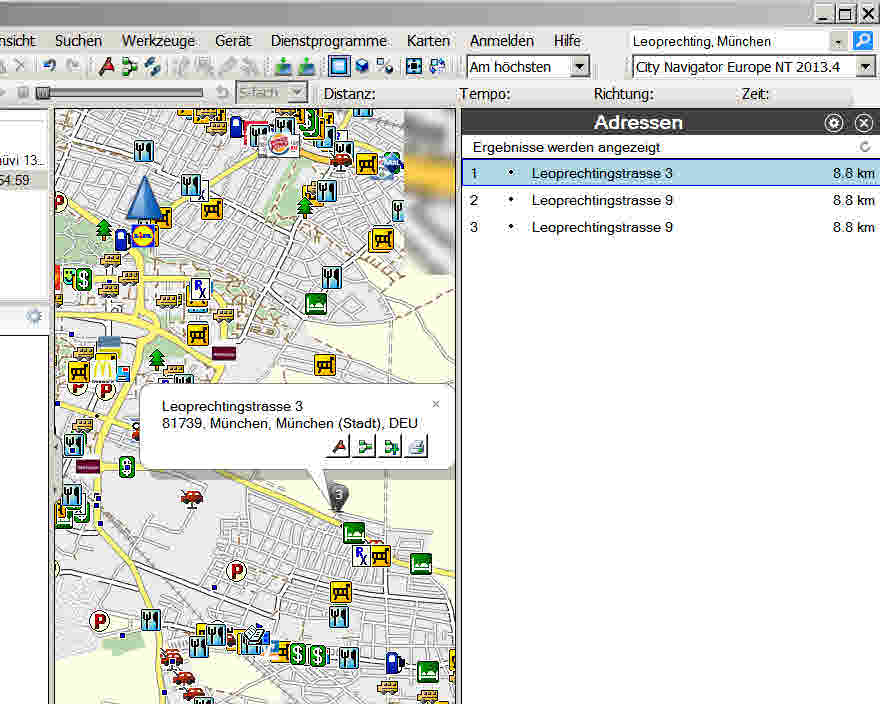Open the Dienstprogramme menu
Image resolution: width=880 pixels, height=704 pixels.
(328, 41)
